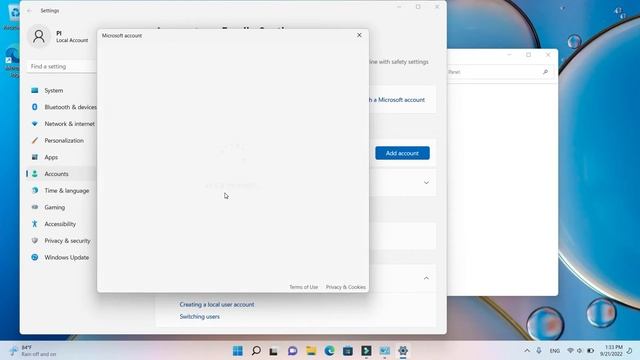Click the volume tray icon
Screen dimensions: 640x360
tap(580, 351)
